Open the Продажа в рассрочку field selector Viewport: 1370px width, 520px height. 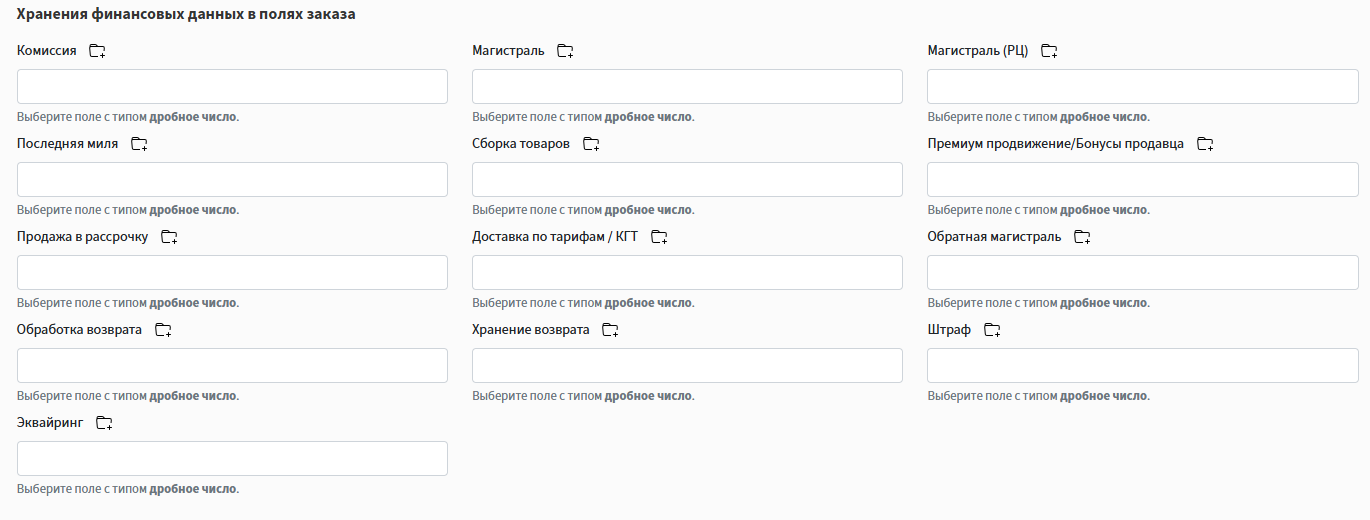232,272
